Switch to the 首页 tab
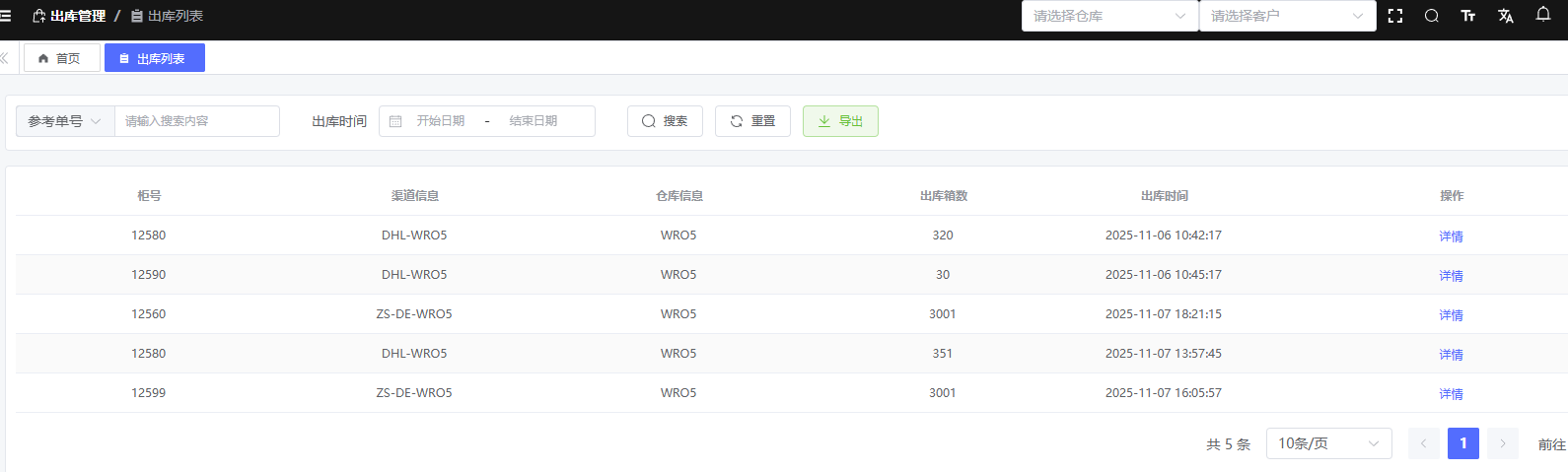This screenshot has height=472, width=1568. tap(61, 58)
